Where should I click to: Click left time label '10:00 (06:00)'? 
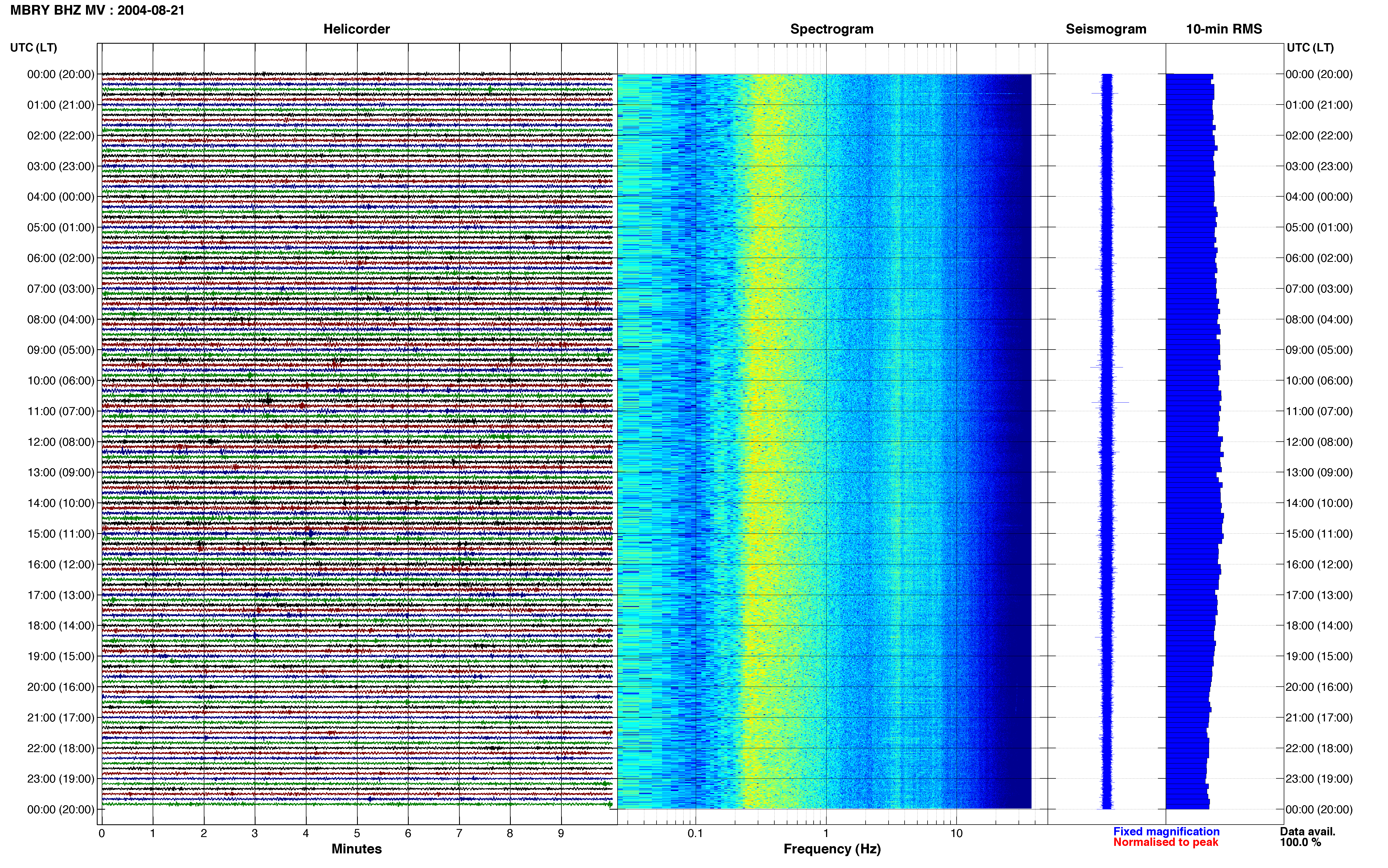[x=61, y=380]
